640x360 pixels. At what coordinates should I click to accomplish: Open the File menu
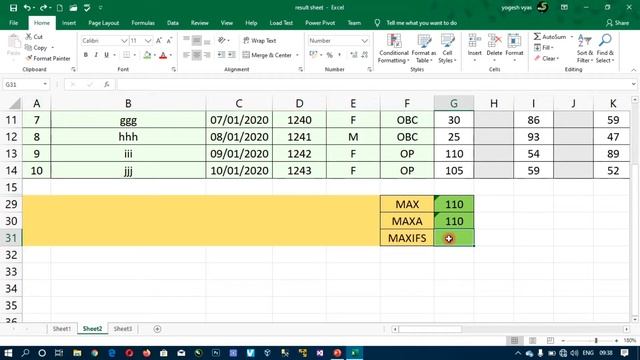click(13, 23)
